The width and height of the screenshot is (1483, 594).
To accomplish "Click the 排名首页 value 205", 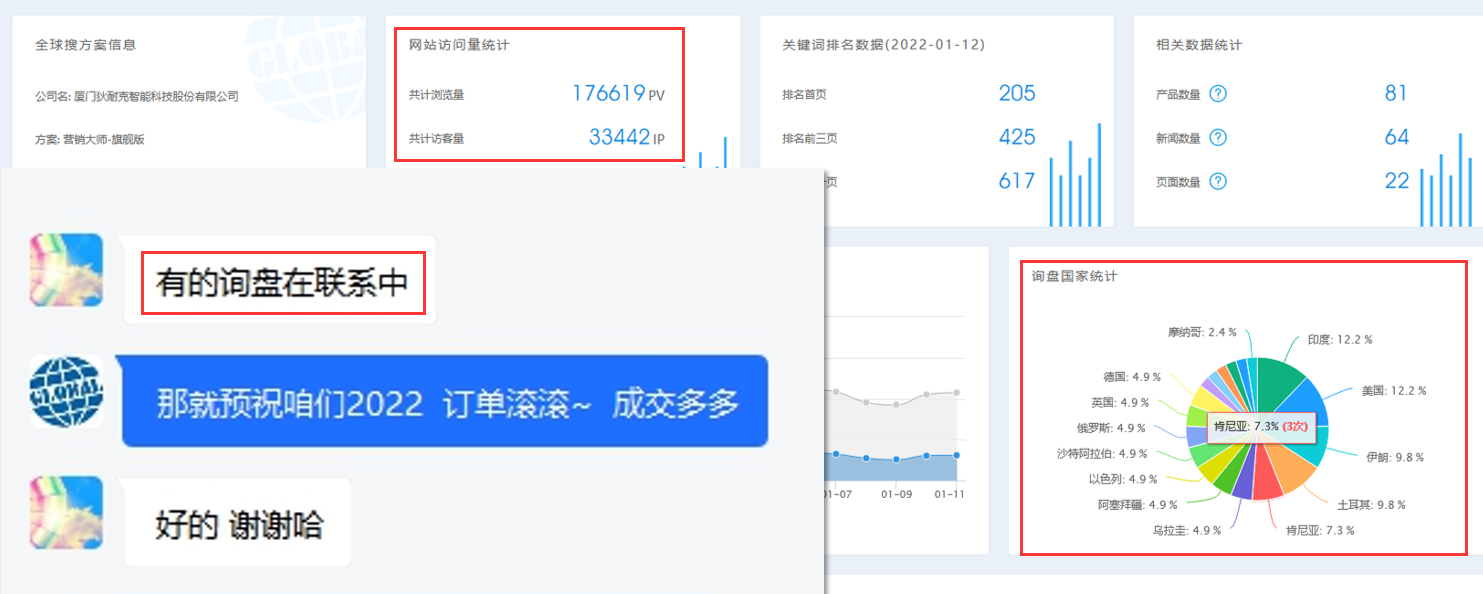I will coord(1017,94).
